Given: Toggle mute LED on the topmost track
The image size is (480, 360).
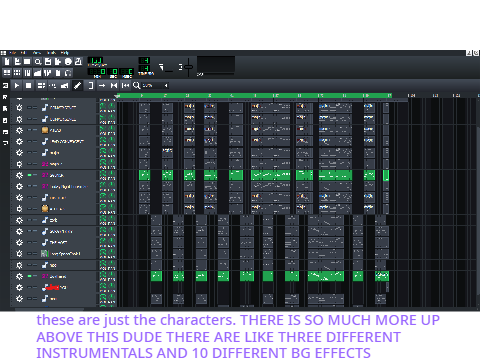Looking at the screenshot, I should tap(30, 107).
